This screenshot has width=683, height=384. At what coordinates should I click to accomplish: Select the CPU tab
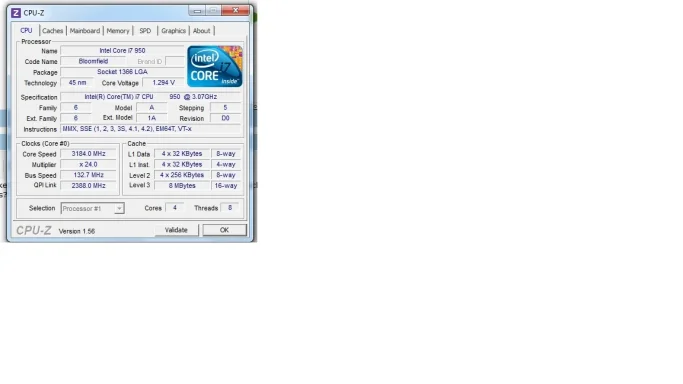pos(26,30)
